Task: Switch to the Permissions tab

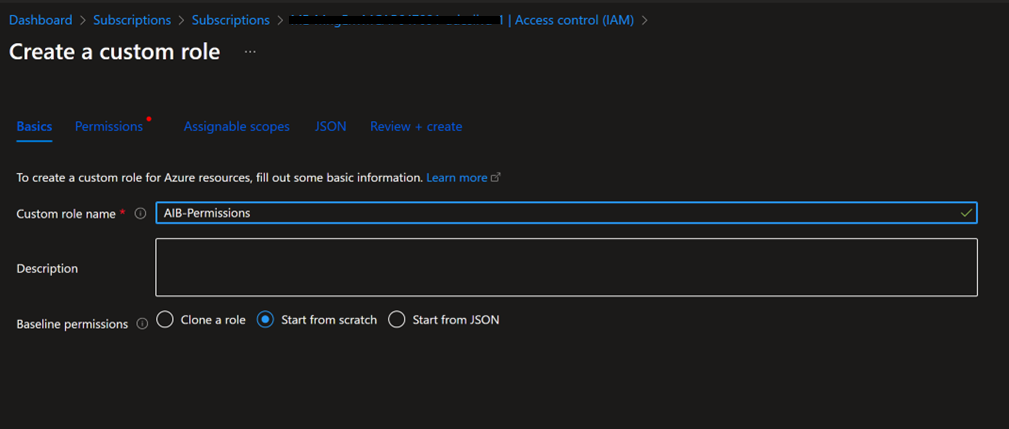Action: point(109,127)
